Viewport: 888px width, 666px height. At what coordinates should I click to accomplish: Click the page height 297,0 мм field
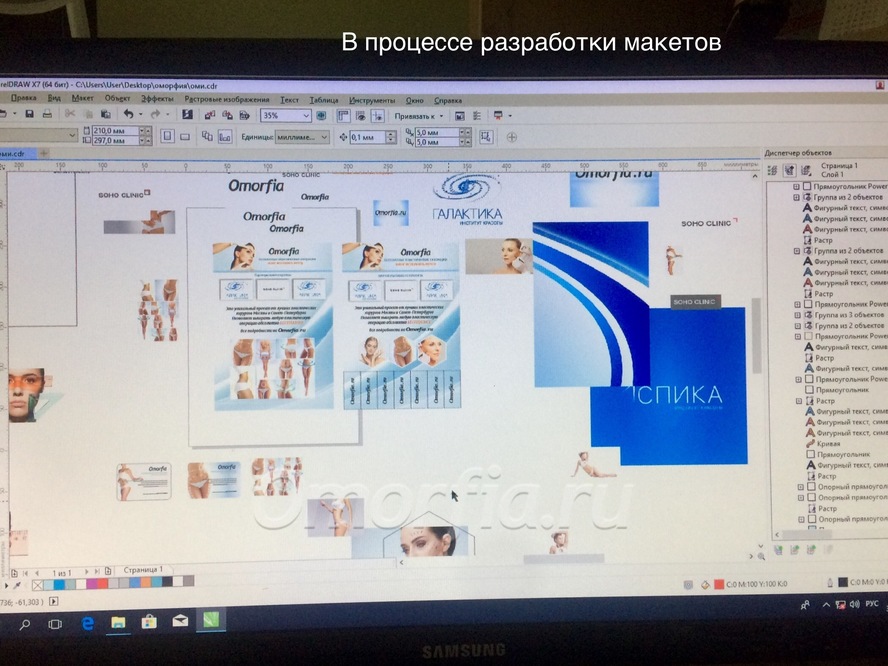pyautogui.click(x=116, y=140)
